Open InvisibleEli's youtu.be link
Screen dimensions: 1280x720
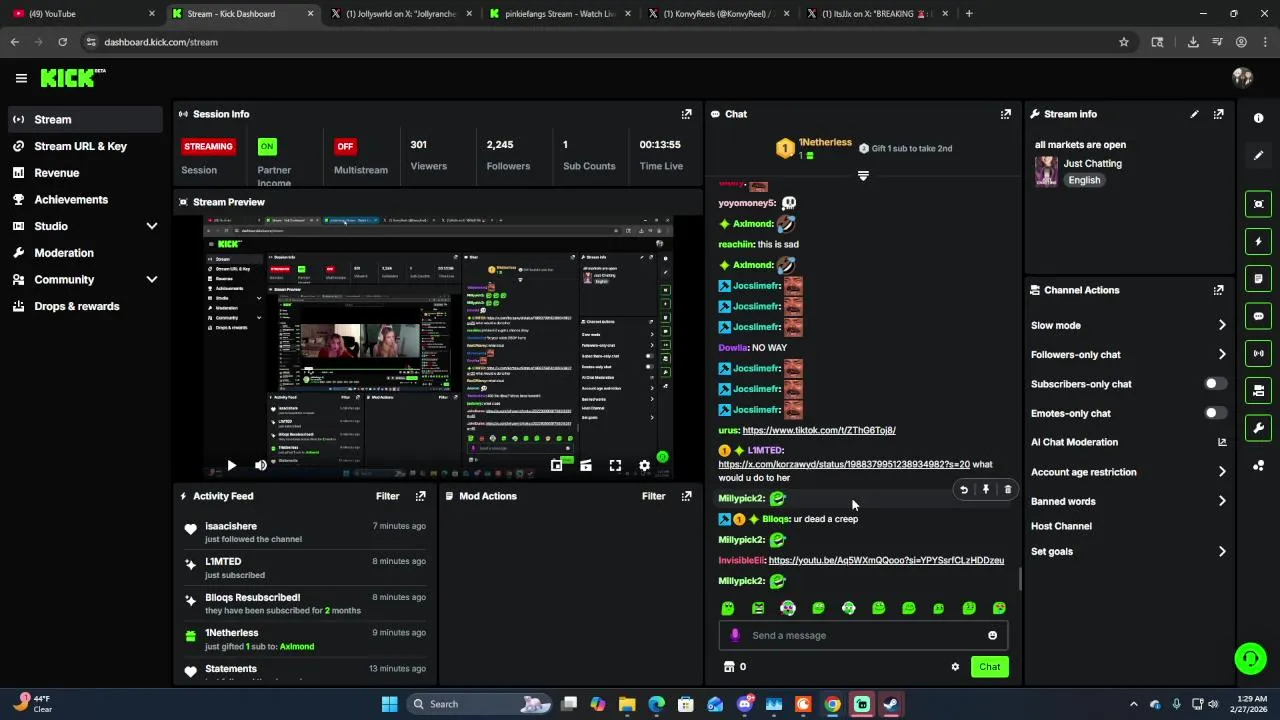(x=886, y=561)
